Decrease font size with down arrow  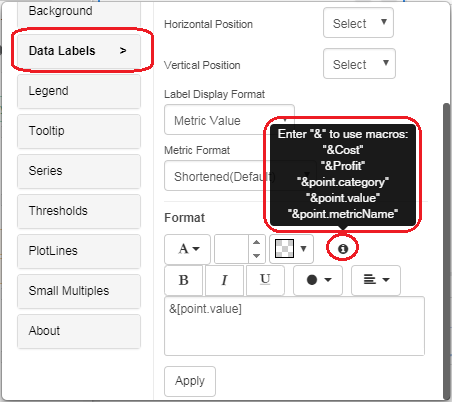click(256, 256)
